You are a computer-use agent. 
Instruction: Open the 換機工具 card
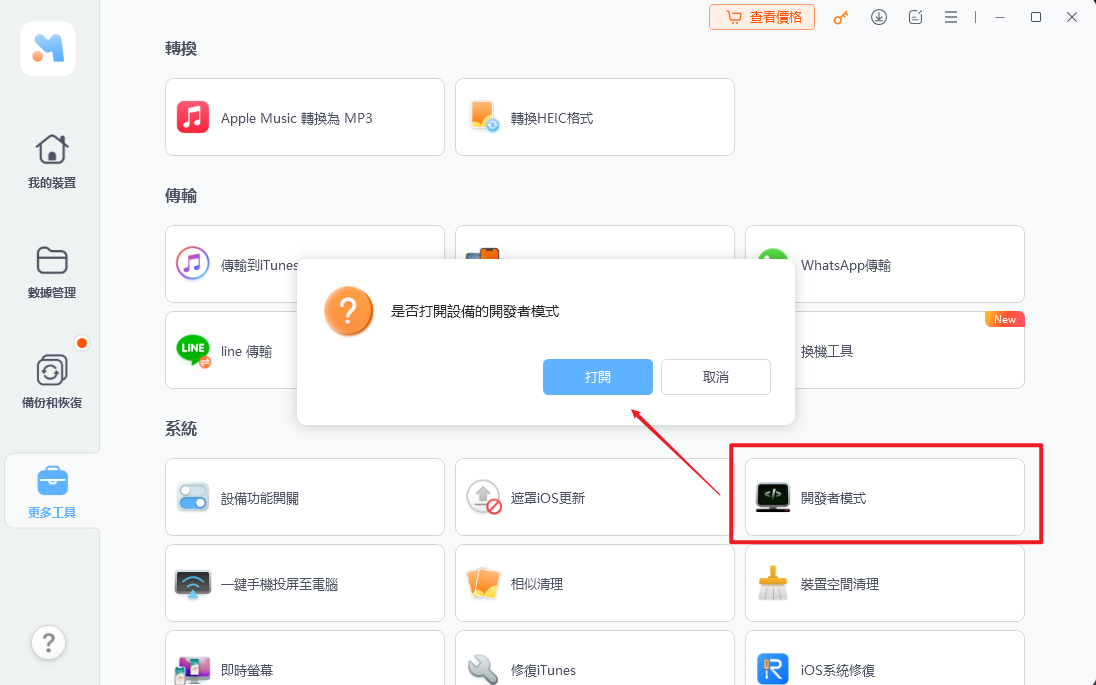pyautogui.click(x=909, y=350)
